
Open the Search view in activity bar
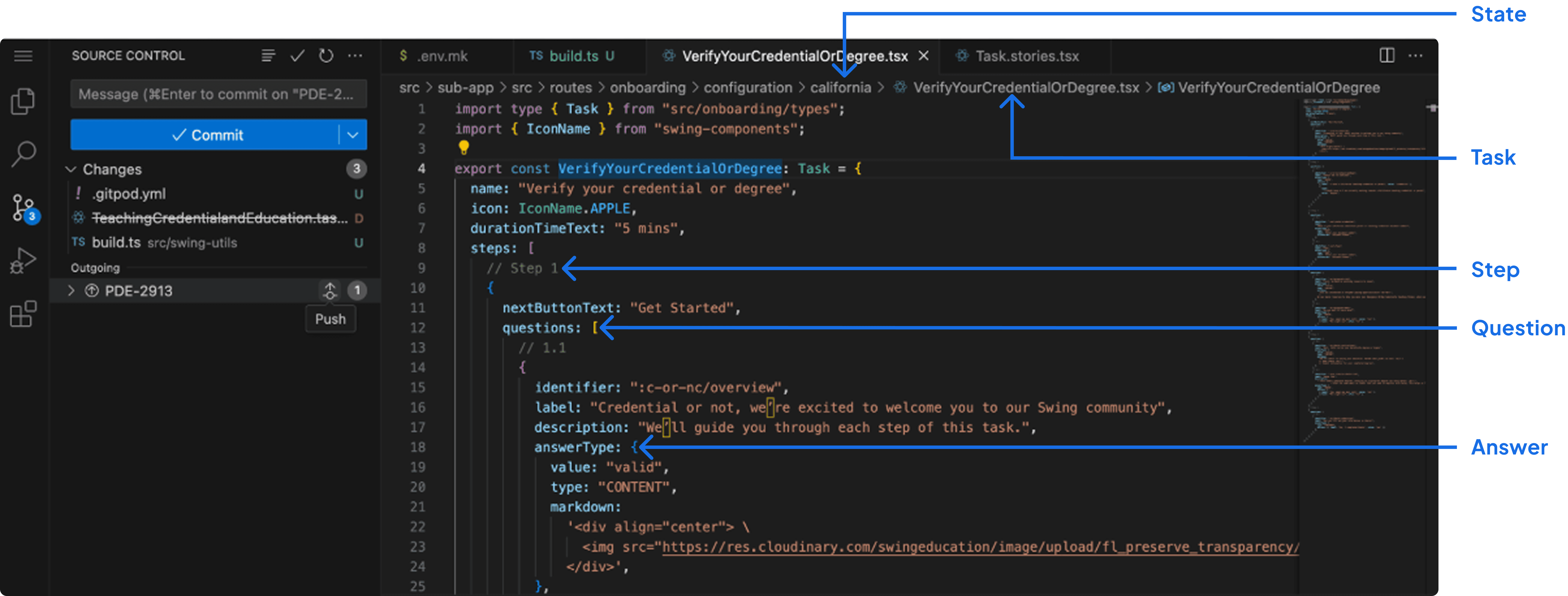point(23,154)
